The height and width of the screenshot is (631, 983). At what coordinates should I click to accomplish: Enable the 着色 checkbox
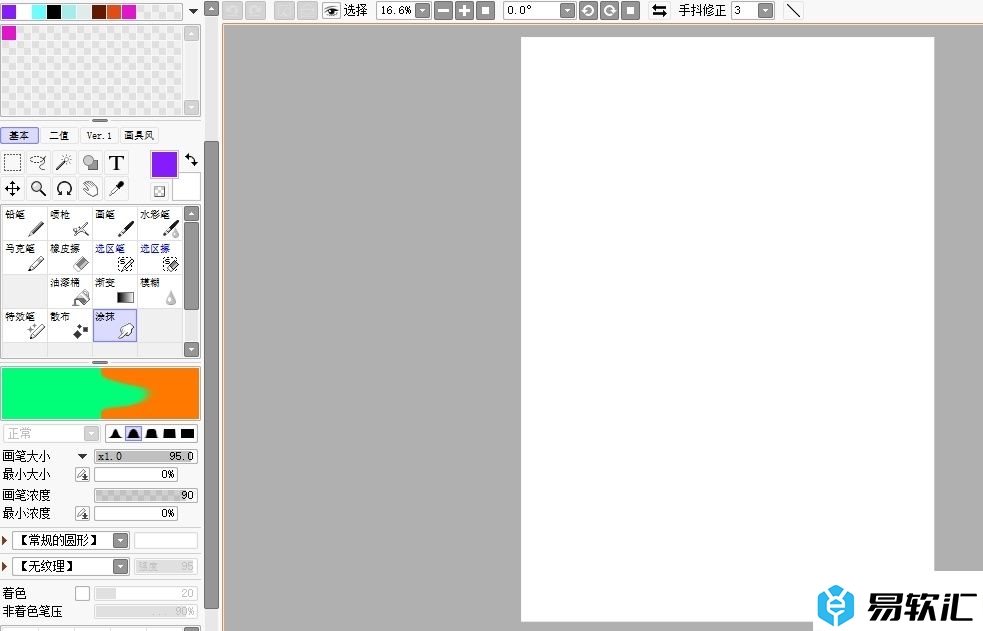point(82,593)
